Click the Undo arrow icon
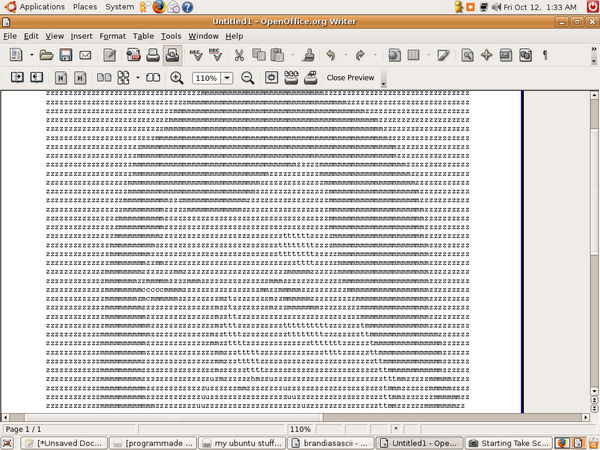Image resolution: width=600 pixels, height=450 pixels. point(331,55)
